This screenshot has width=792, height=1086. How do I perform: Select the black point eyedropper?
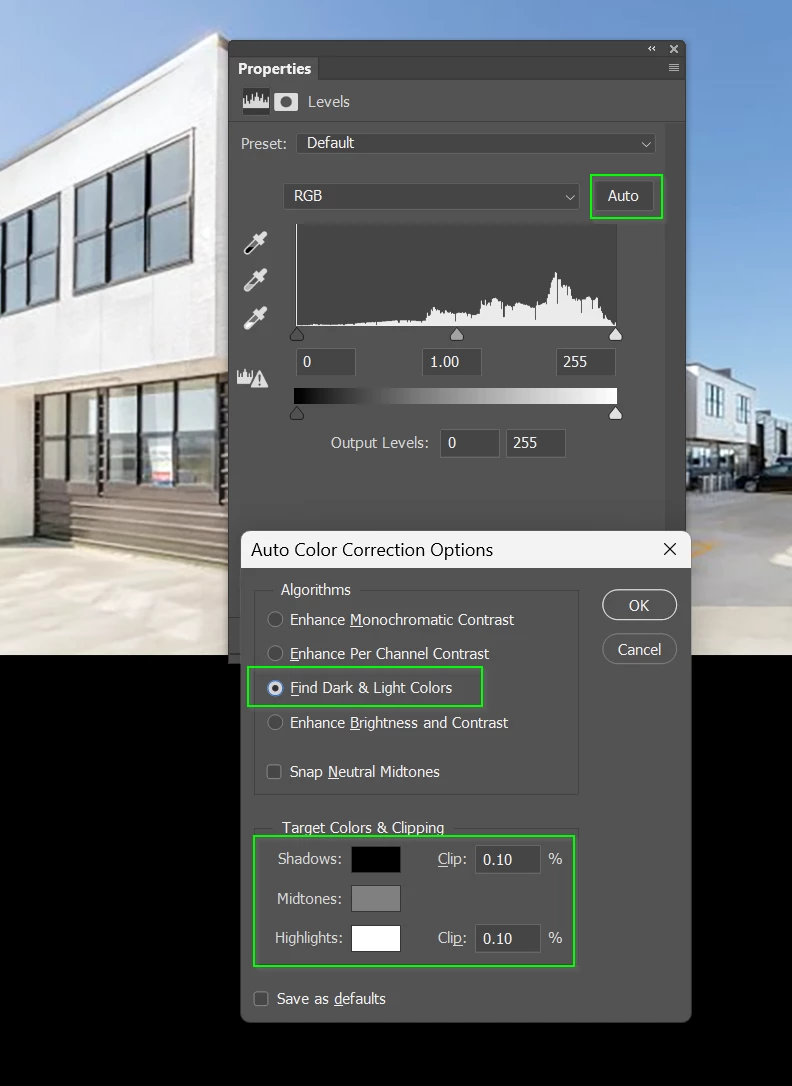pyautogui.click(x=255, y=243)
